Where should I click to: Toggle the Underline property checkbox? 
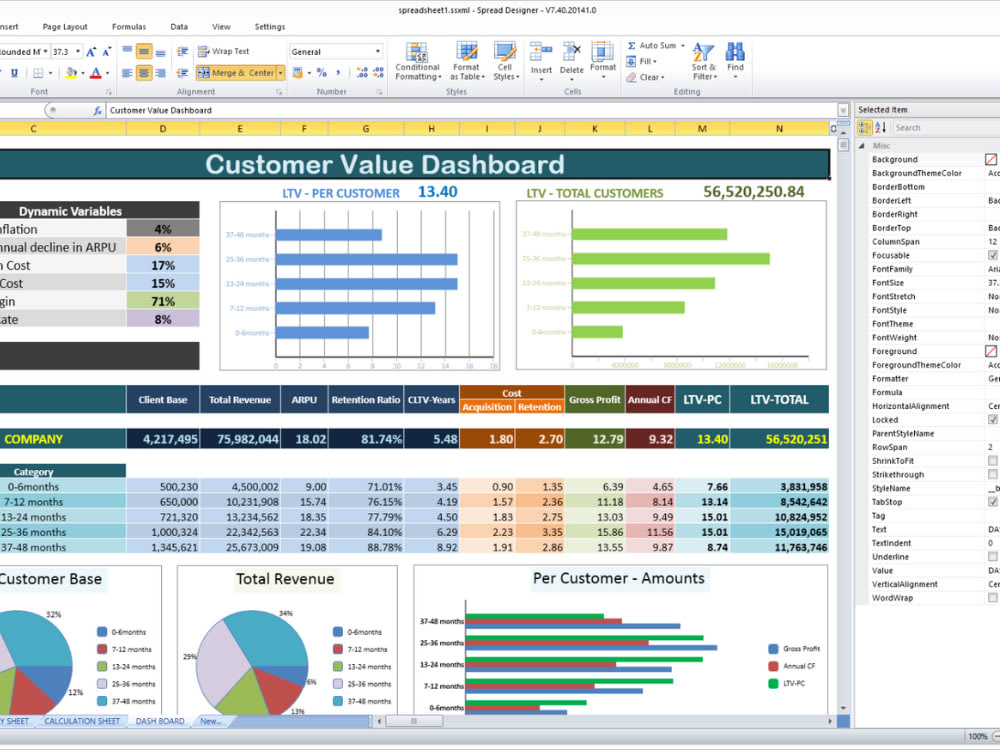[x=992, y=557]
